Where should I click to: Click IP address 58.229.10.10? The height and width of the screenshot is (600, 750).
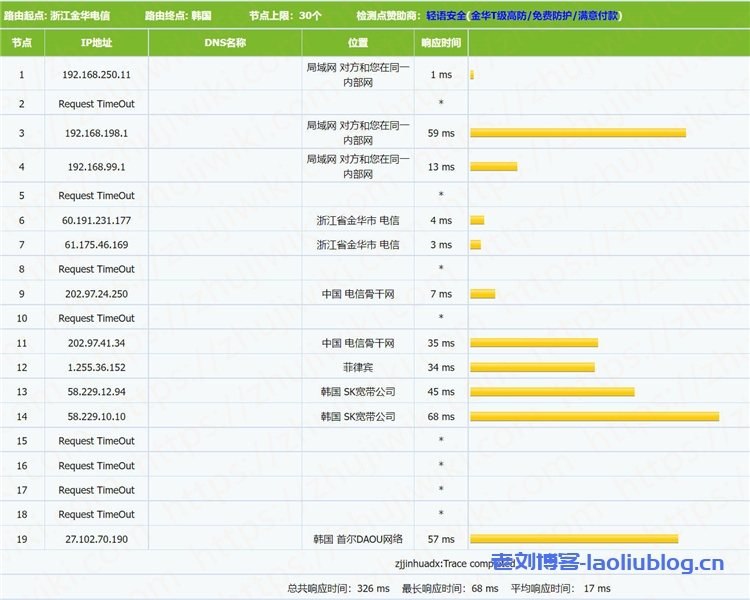click(96, 416)
